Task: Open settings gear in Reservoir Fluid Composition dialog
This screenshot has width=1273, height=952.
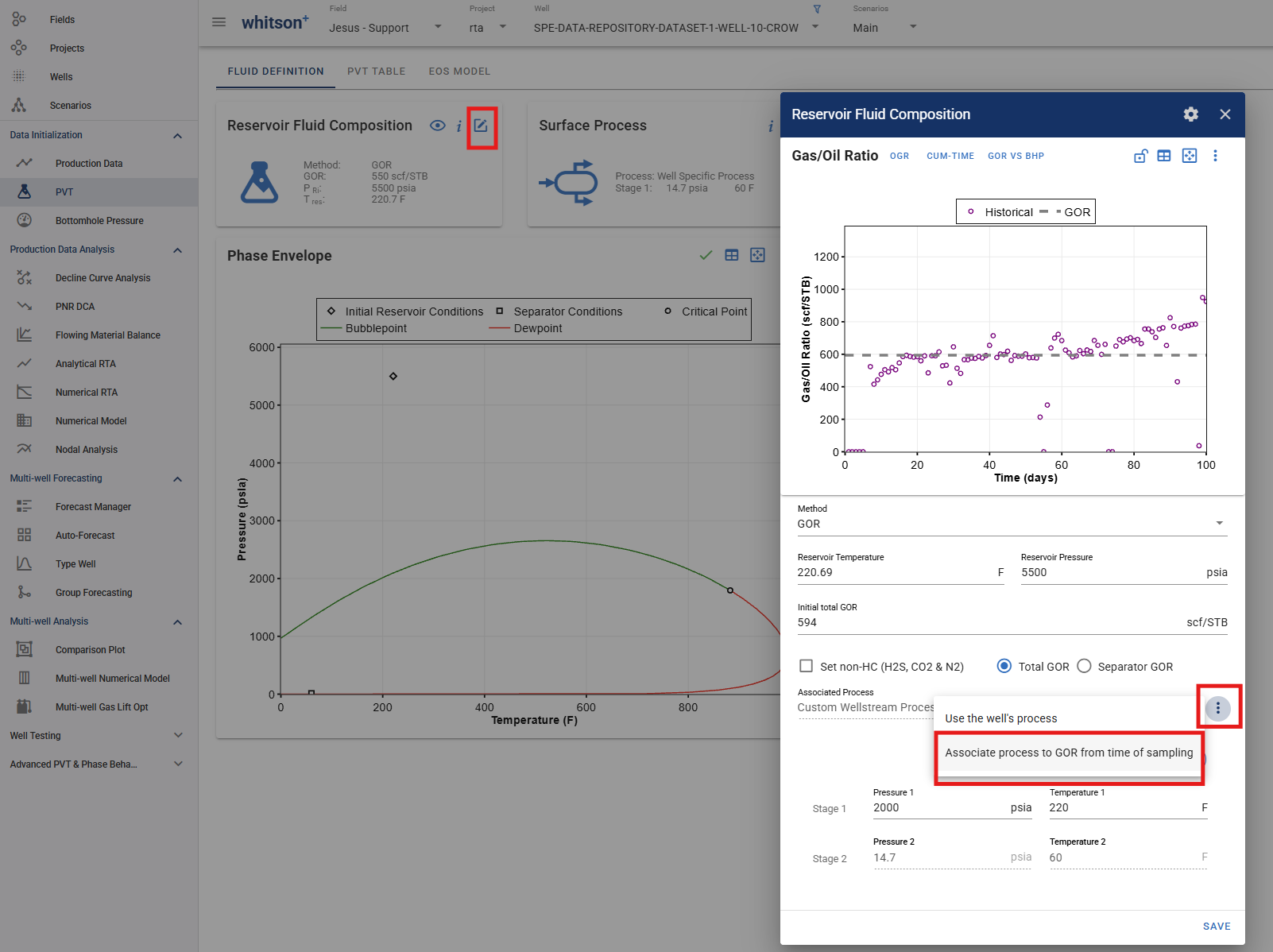Action: 1190,114
